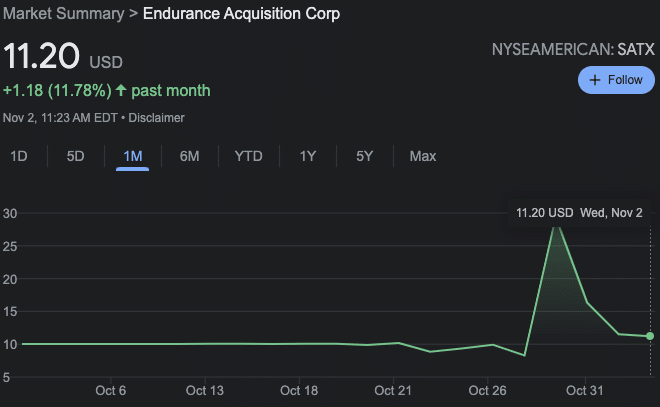Switch to the 5D range tab

[75, 156]
